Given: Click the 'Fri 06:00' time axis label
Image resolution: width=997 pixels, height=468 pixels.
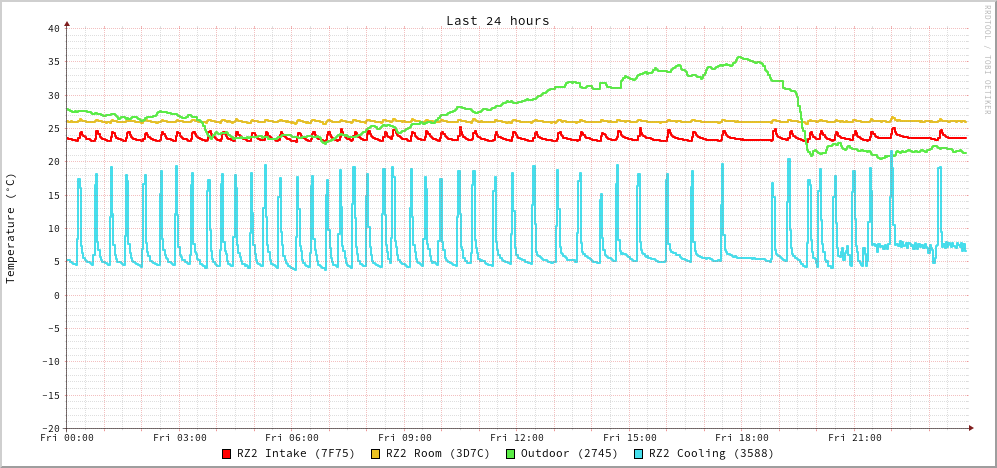Looking at the screenshot, I should pyautogui.click(x=292, y=437).
